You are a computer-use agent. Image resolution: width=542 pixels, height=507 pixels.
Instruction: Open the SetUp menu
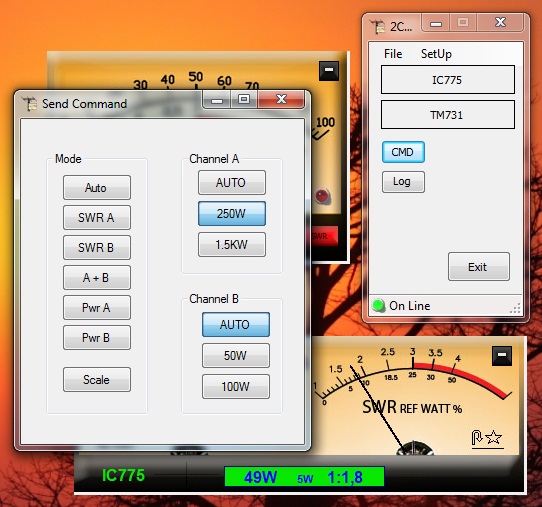click(436, 54)
